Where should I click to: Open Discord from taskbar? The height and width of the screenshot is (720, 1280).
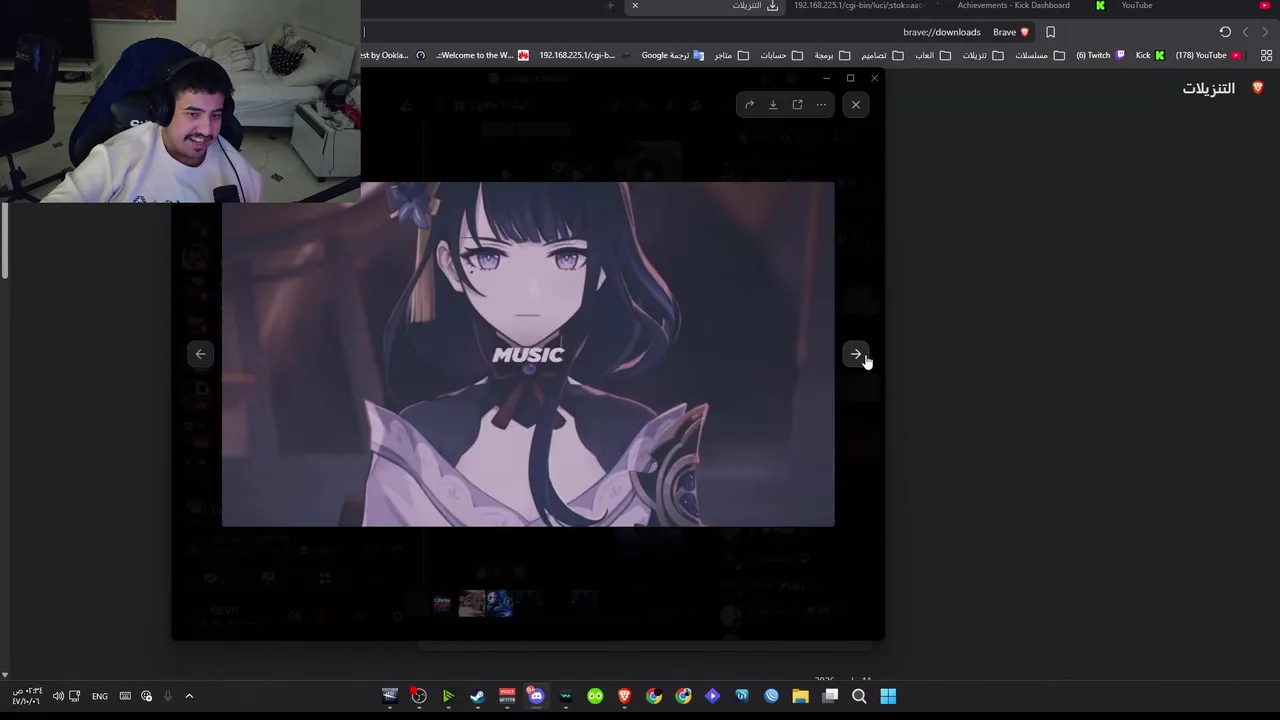pyautogui.click(x=536, y=696)
